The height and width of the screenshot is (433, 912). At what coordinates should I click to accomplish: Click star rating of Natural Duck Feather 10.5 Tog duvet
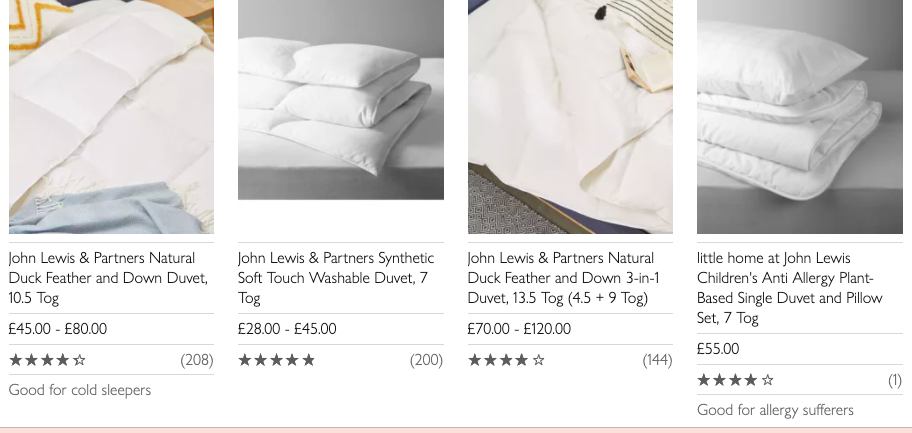coord(48,360)
